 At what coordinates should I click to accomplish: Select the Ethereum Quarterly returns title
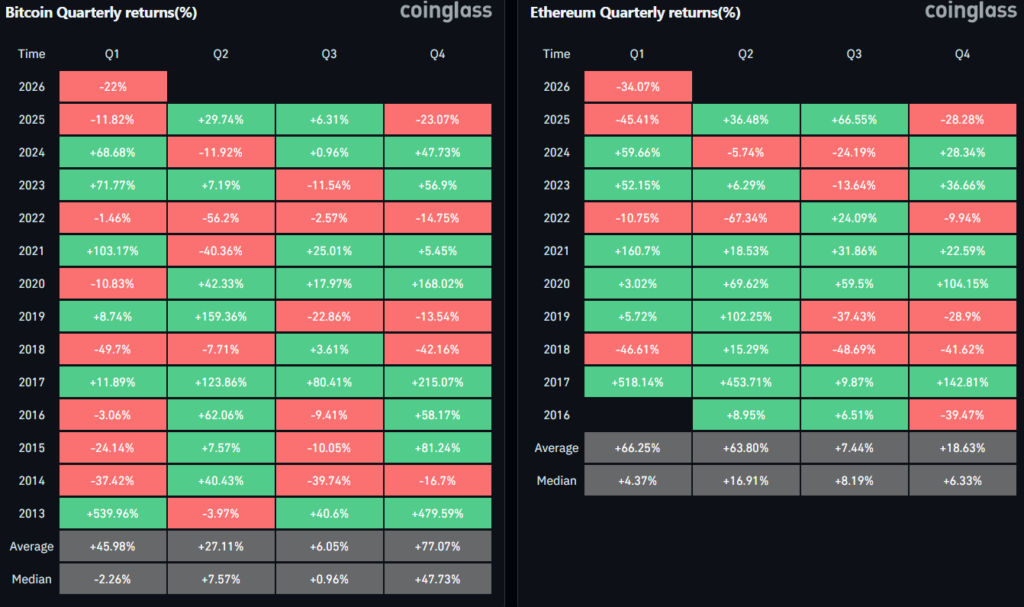[x=622, y=14]
